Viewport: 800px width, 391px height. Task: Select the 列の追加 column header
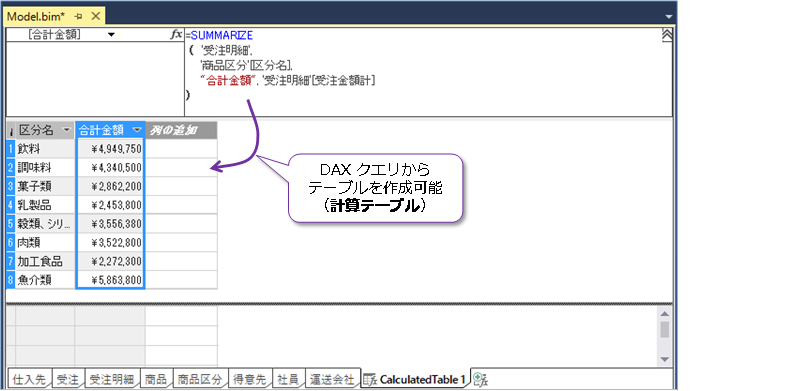181,130
